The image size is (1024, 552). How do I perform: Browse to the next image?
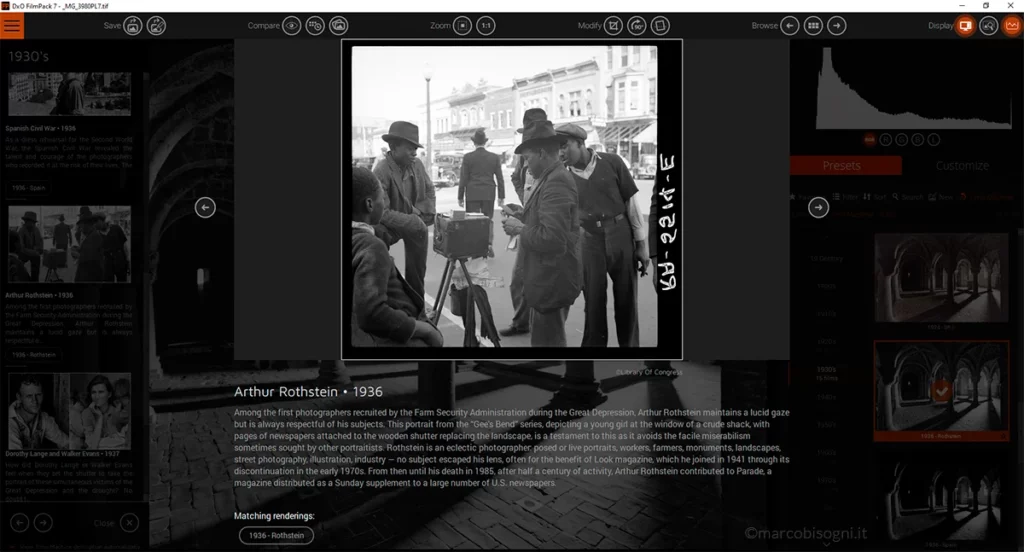[x=837, y=26]
